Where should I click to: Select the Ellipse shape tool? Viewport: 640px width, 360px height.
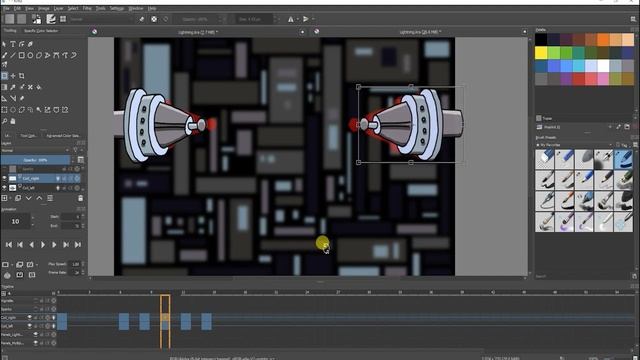click(30, 55)
